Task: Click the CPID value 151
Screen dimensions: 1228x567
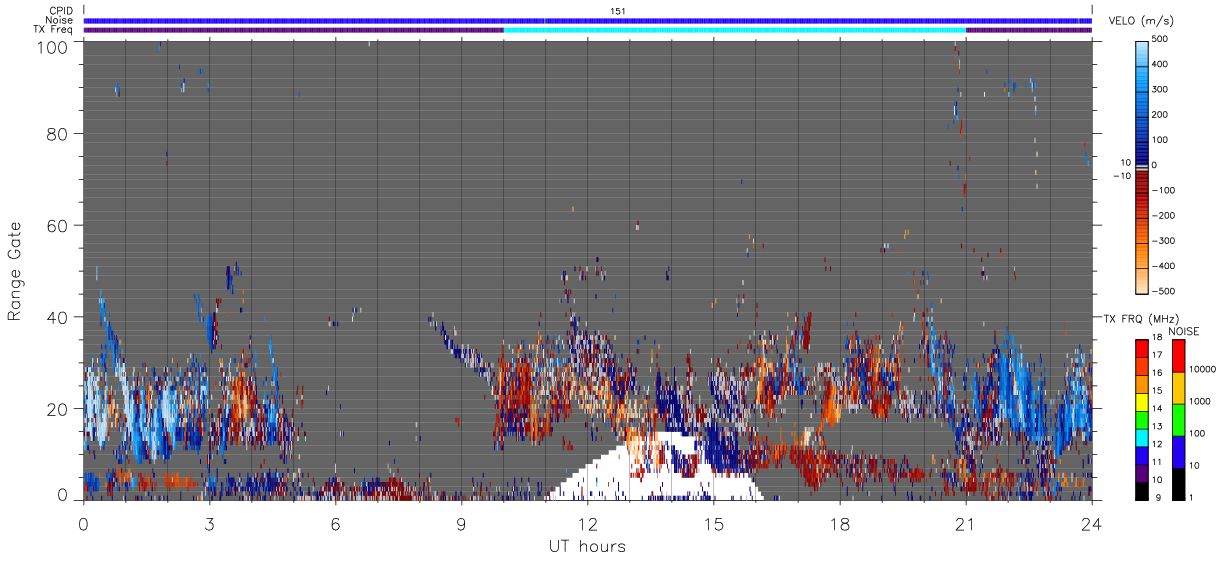Action: pyautogui.click(x=618, y=11)
